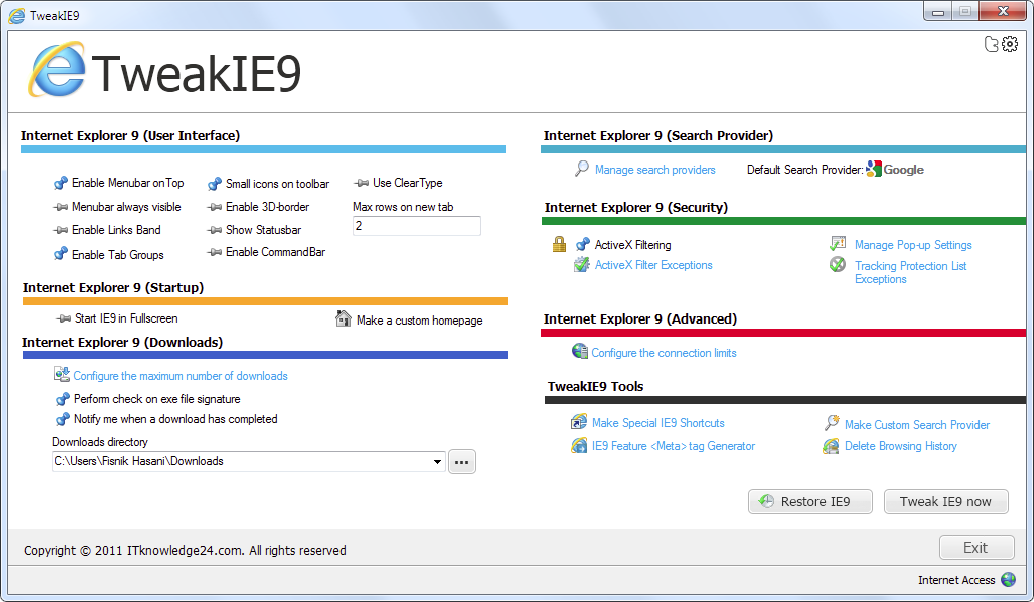
Task: Toggle the exe file signature check pin
Action: tap(63, 399)
